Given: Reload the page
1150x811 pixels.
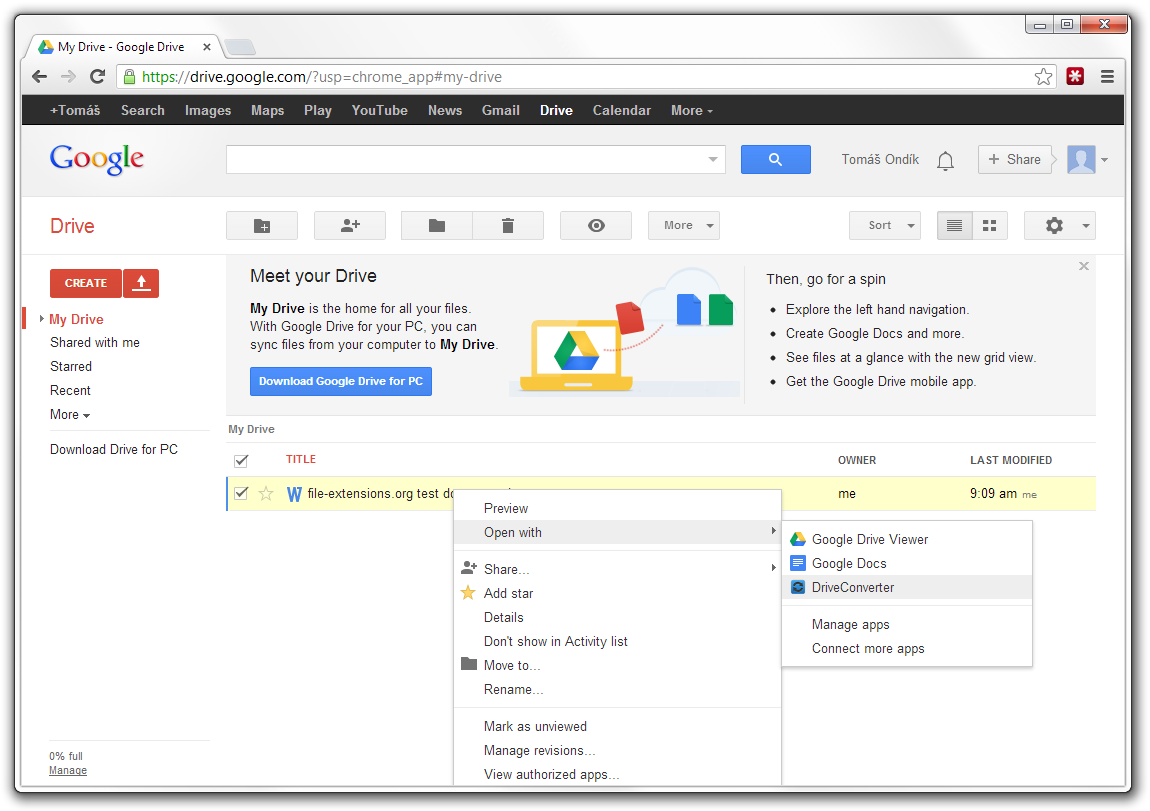Looking at the screenshot, I should click(98, 76).
